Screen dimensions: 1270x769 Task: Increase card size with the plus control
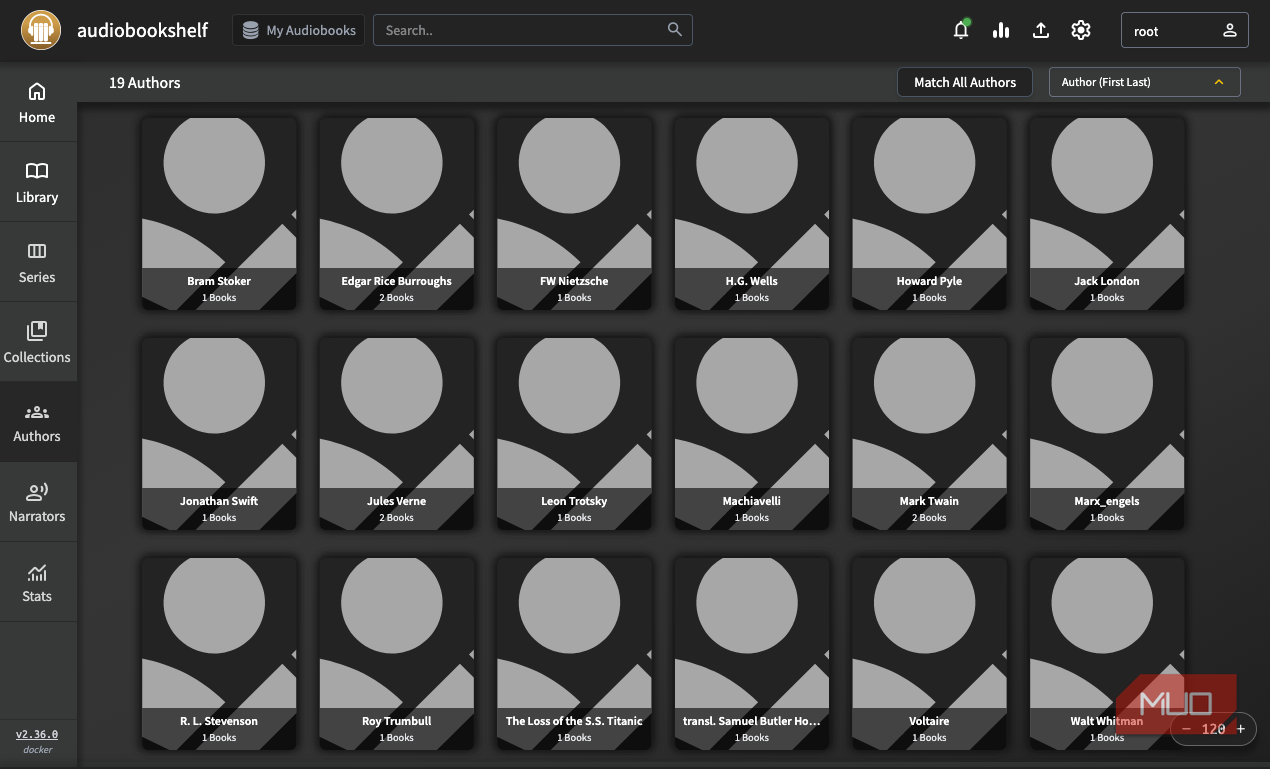[1241, 729]
